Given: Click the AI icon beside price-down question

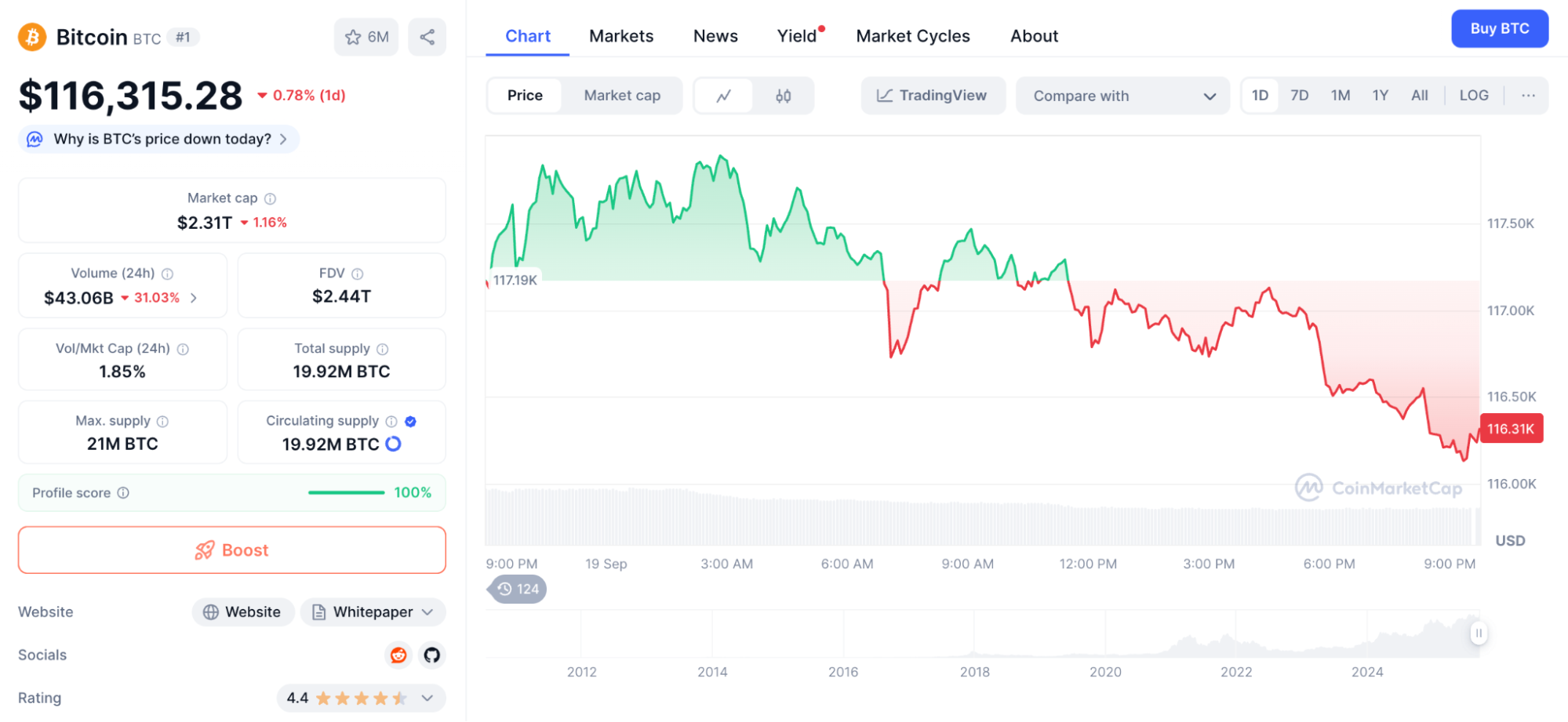Looking at the screenshot, I should tap(35, 139).
